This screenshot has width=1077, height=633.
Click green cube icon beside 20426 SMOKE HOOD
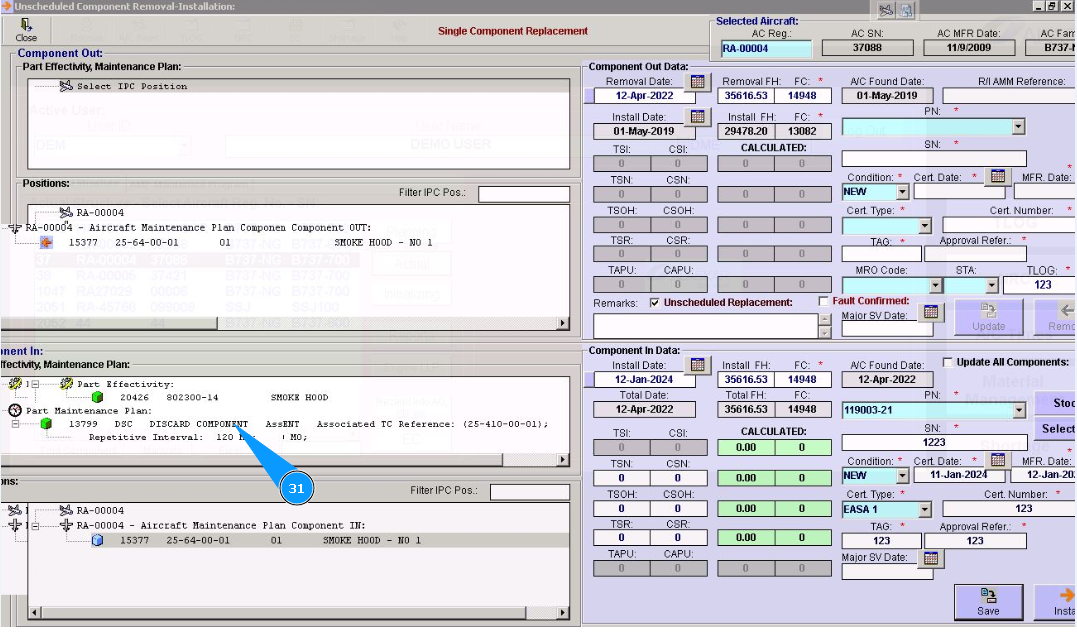tap(98, 397)
